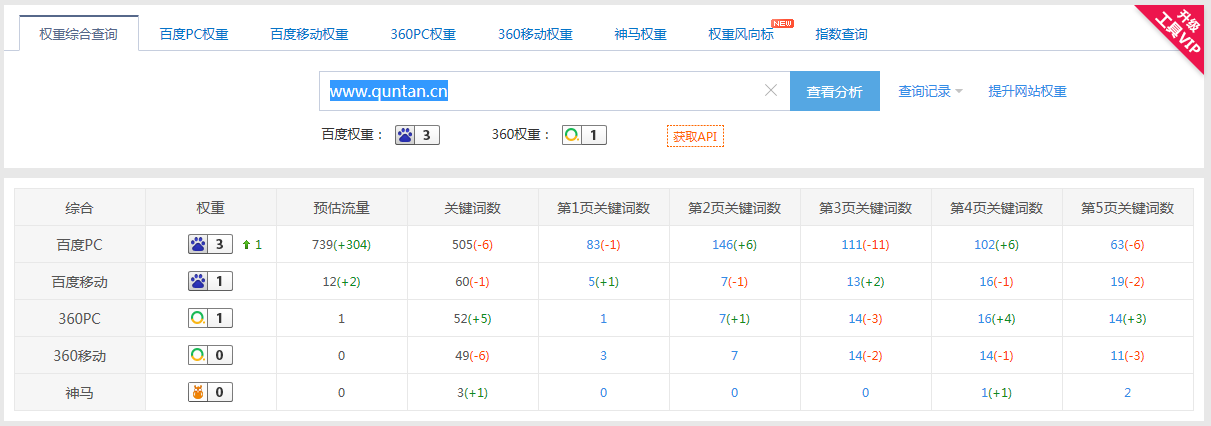Click the 权重 column header
1211x426 pixels.
pyautogui.click(x=211, y=208)
